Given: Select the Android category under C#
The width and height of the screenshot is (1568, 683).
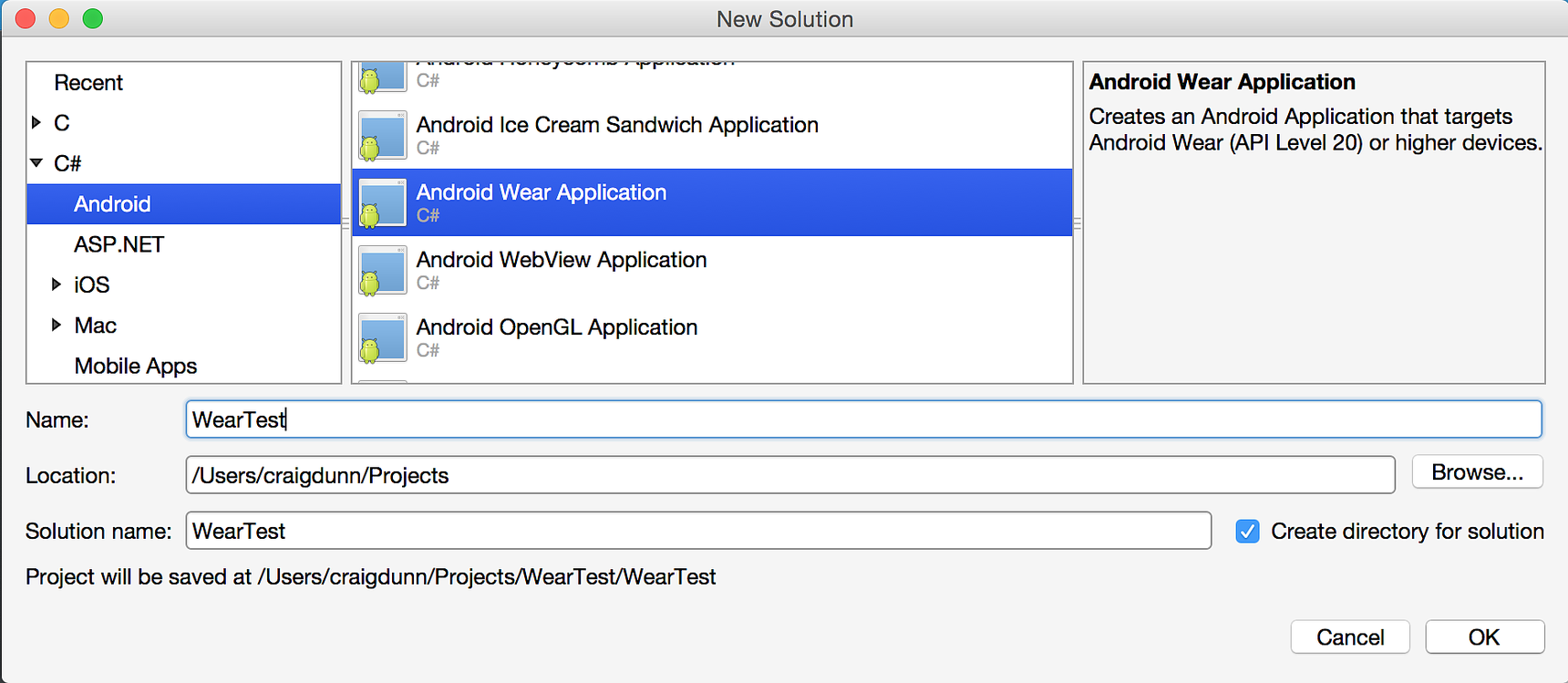Looking at the screenshot, I should [x=112, y=204].
